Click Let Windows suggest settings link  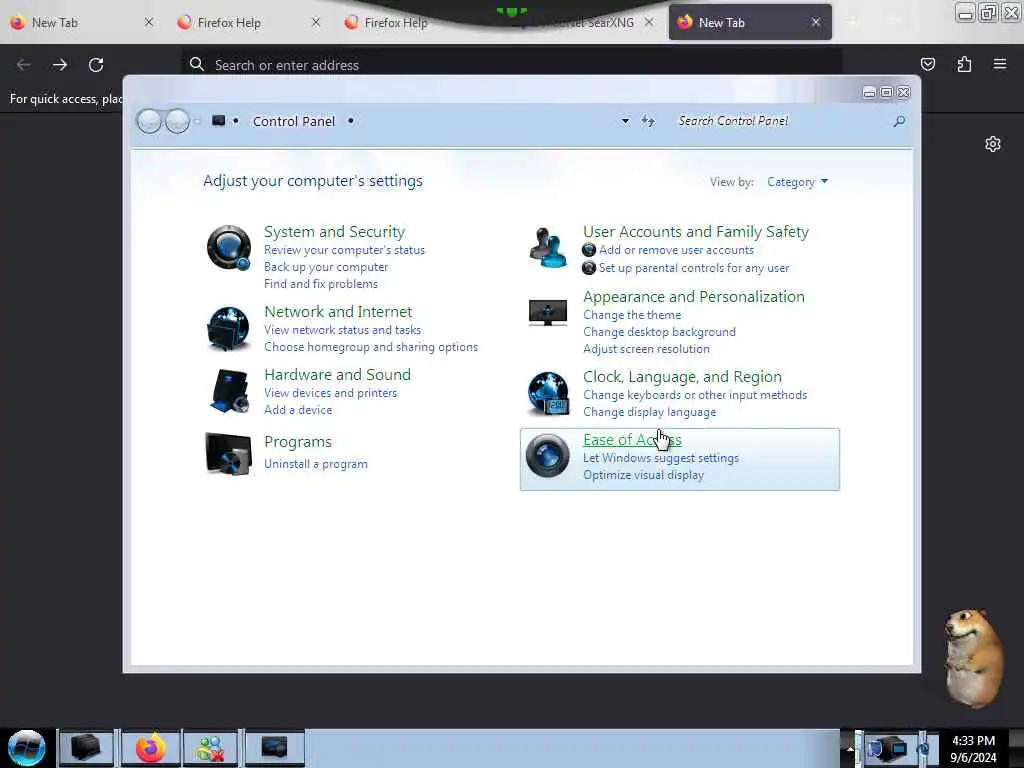[x=661, y=458]
